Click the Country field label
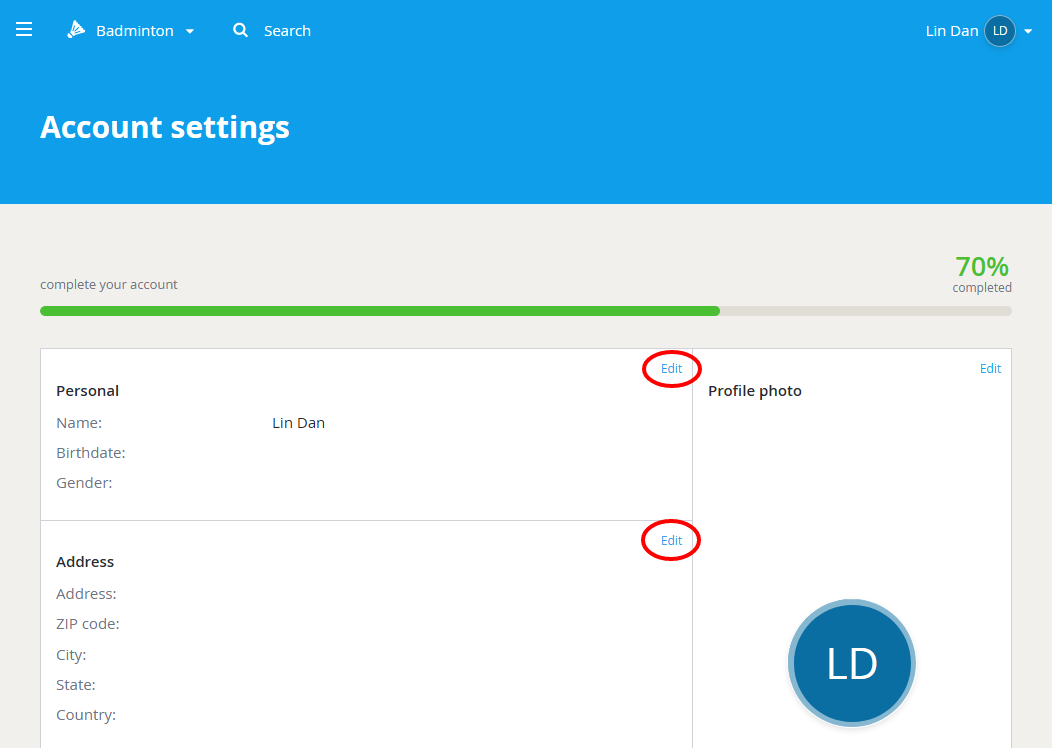The width and height of the screenshot is (1052, 748). click(x=86, y=715)
